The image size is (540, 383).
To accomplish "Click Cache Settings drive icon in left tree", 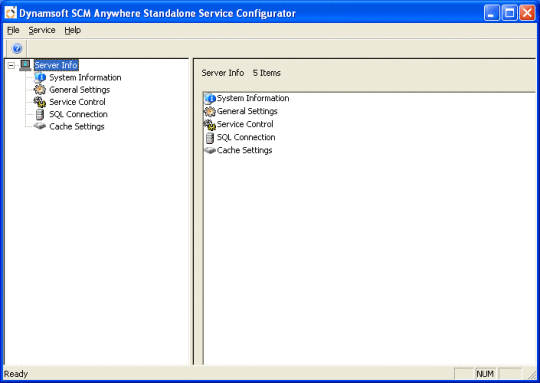I will (40, 126).
